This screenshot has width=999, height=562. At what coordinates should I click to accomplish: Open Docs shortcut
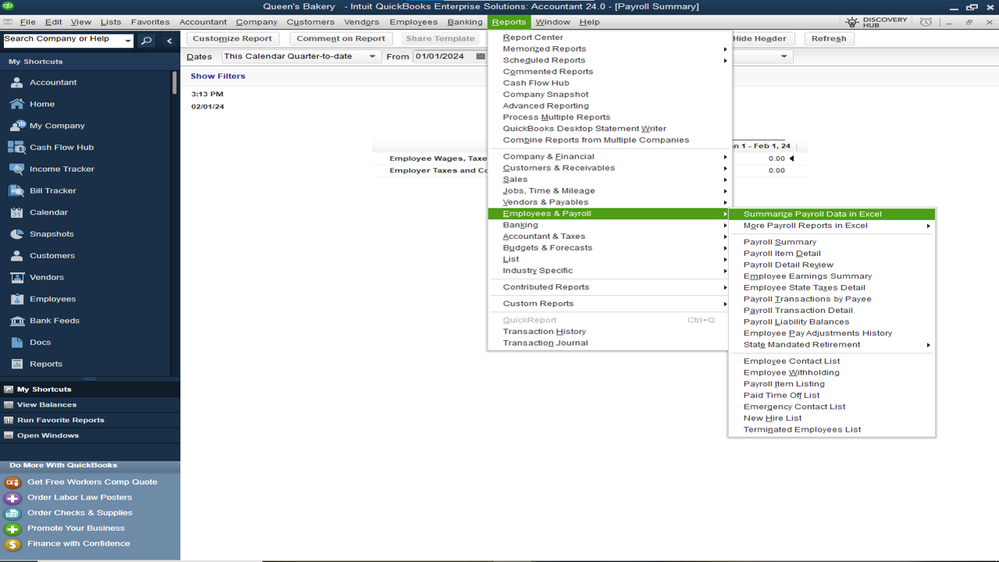(40, 342)
